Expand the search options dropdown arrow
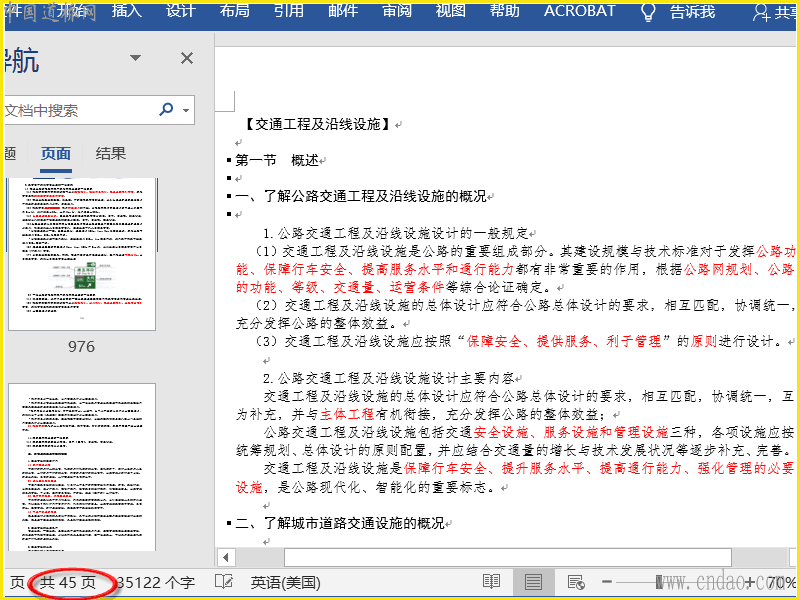The width and height of the screenshot is (800, 600). (186, 111)
